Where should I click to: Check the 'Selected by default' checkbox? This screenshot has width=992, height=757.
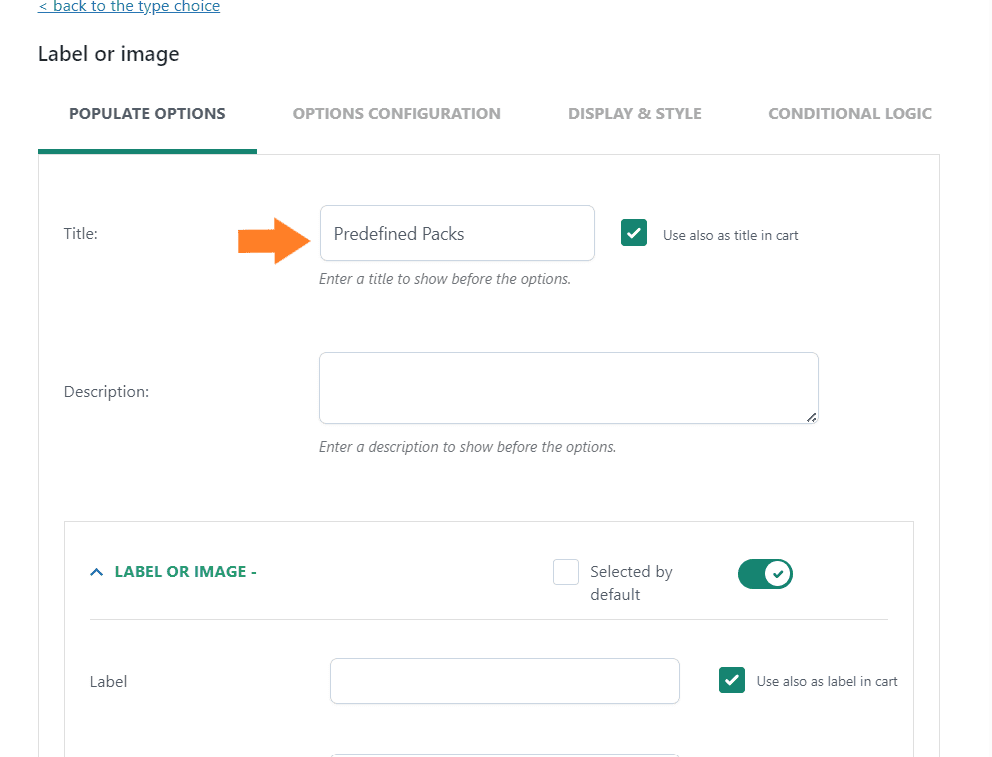(x=566, y=572)
